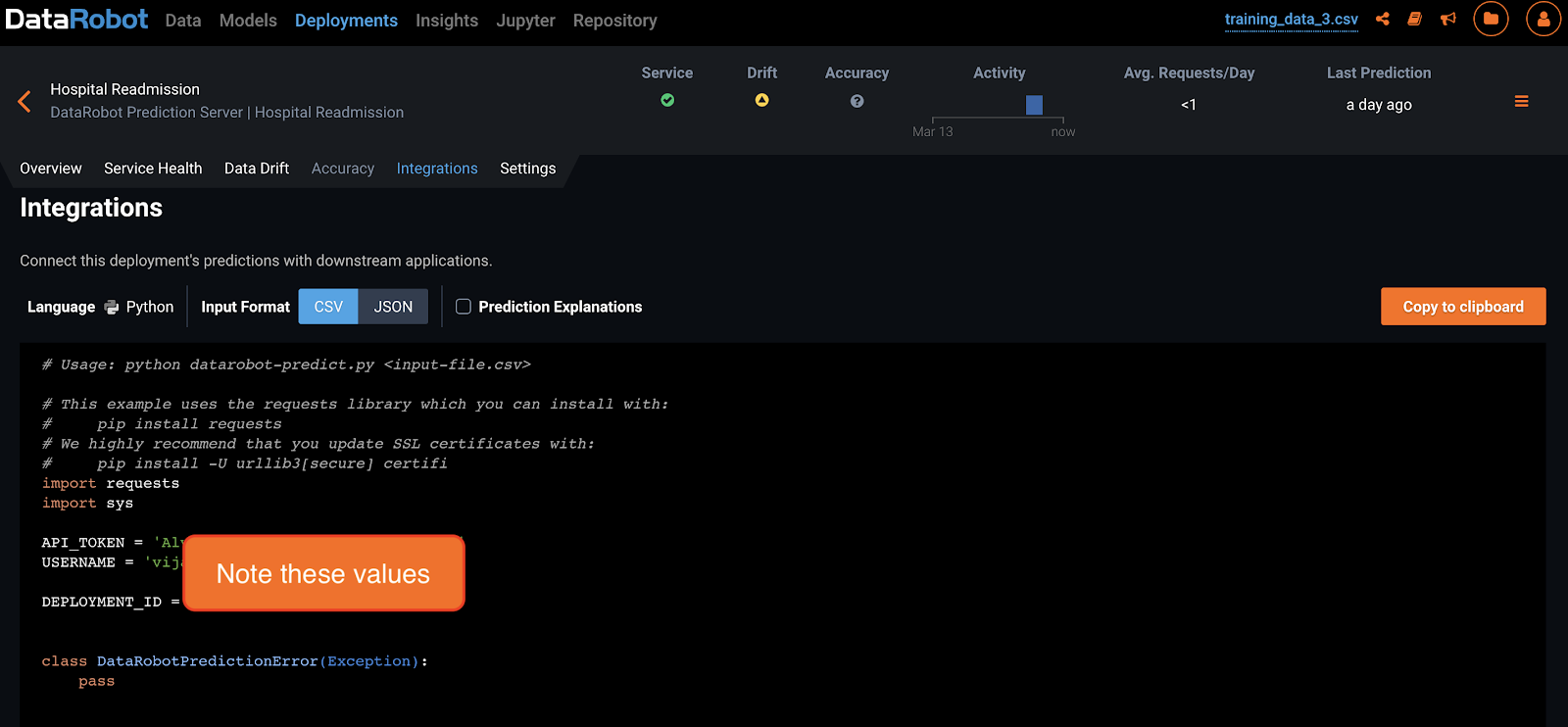Open the training_data_3.csv link
1568x727 pixels.
[x=1292, y=20]
